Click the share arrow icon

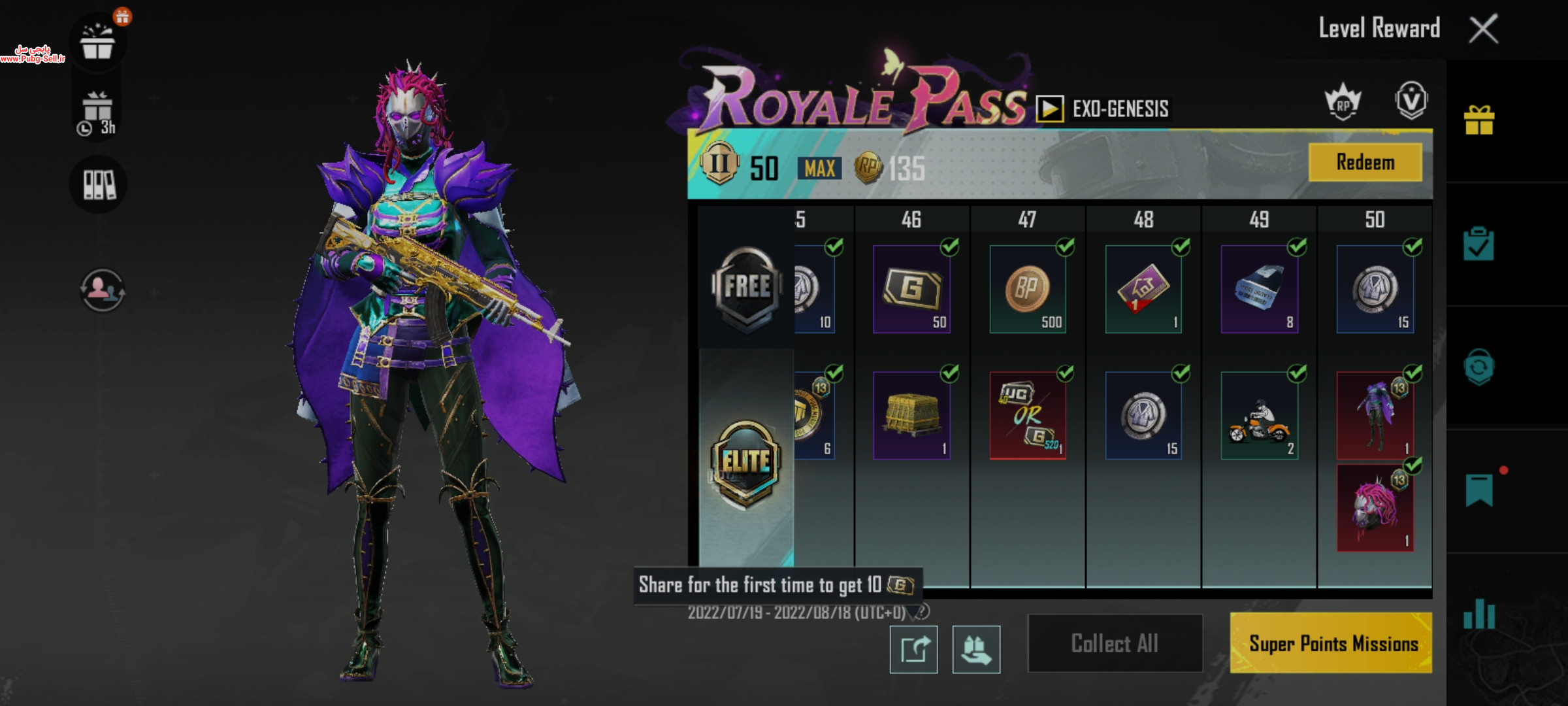[913, 649]
